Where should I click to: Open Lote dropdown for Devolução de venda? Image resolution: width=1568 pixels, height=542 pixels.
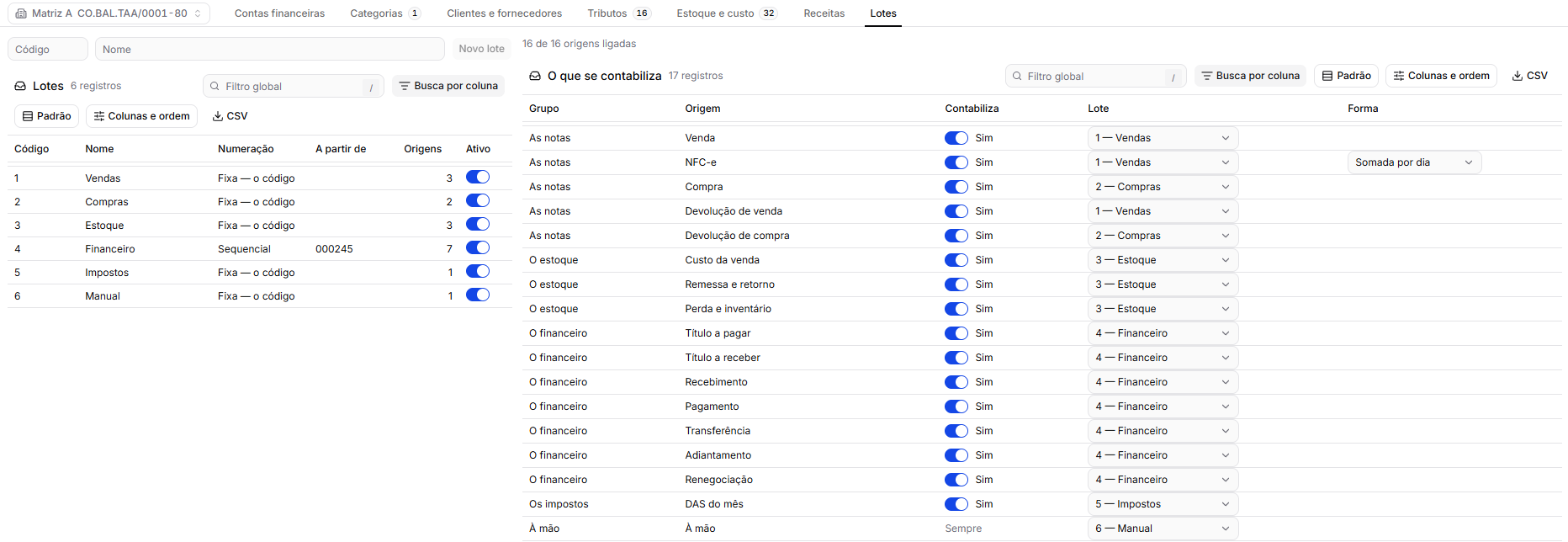tap(1163, 211)
